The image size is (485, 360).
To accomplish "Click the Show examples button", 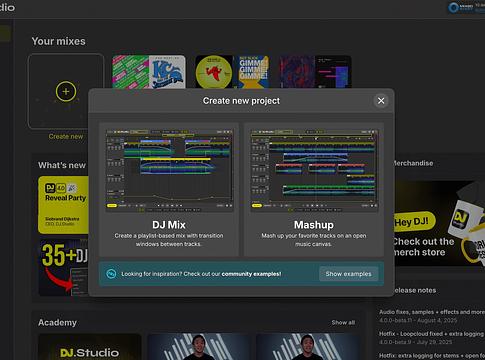I will [x=348, y=274].
